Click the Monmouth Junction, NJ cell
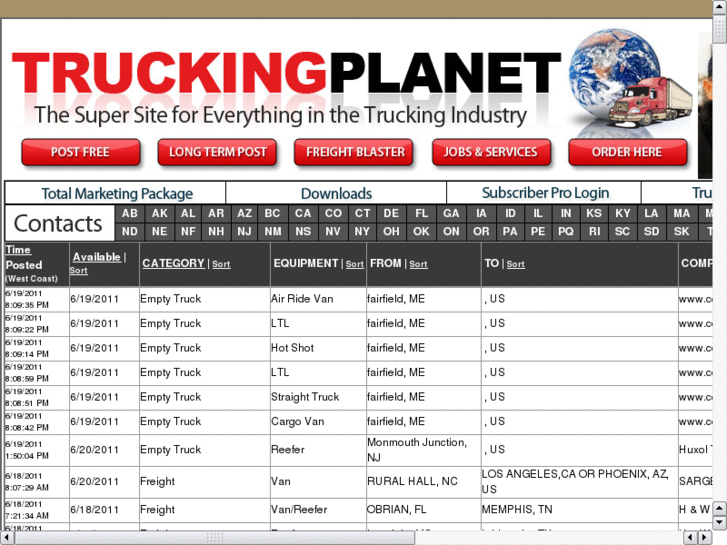This screenshot has height=545, width=727. coord(424,450)
